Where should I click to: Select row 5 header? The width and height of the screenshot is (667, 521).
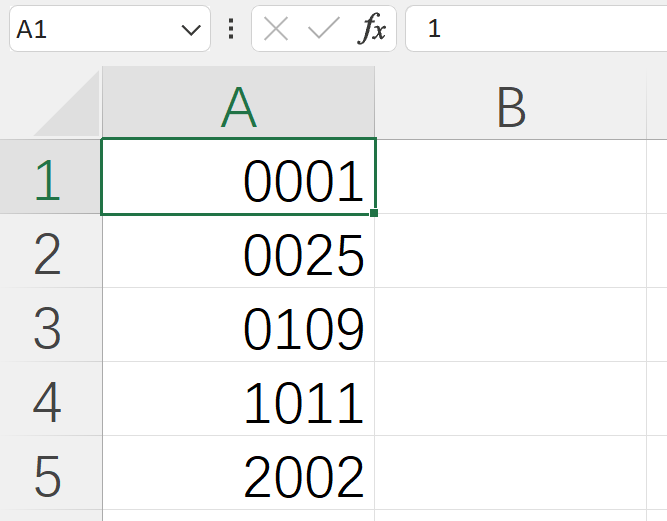click(x=49, y=476)
